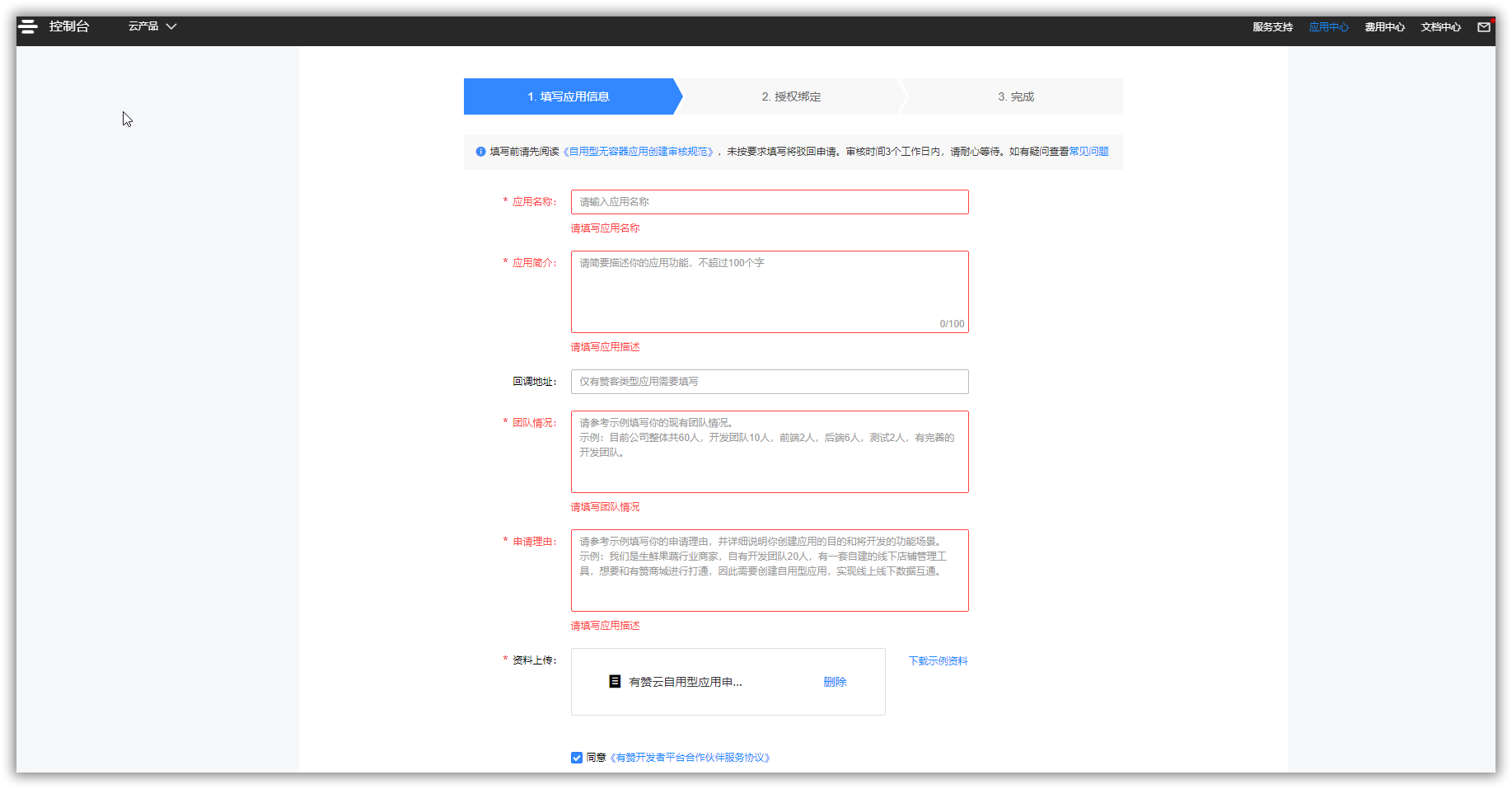Open the 自用型无容器应用创建审核规范 link

click(x=639, y=152)
